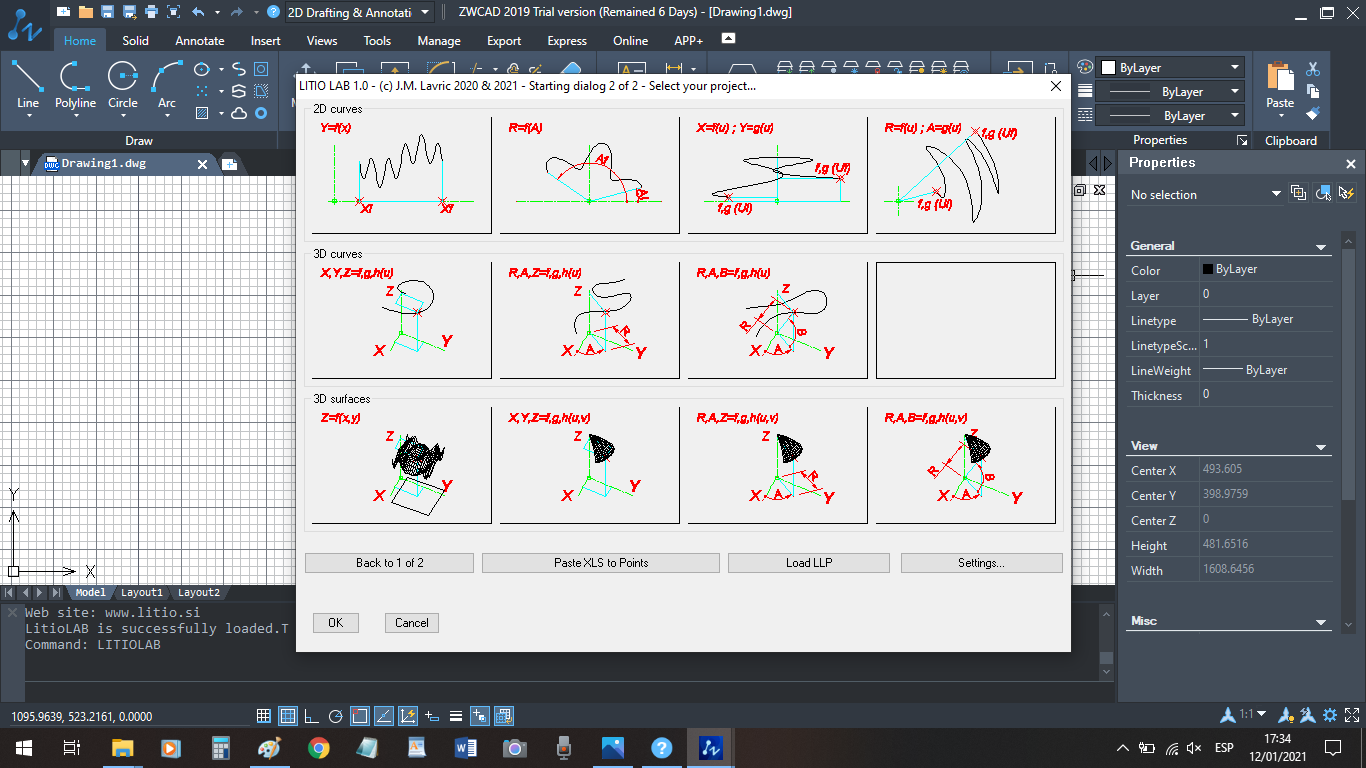
Task: Open the Express ribbon tab
Action: (567, 41)
